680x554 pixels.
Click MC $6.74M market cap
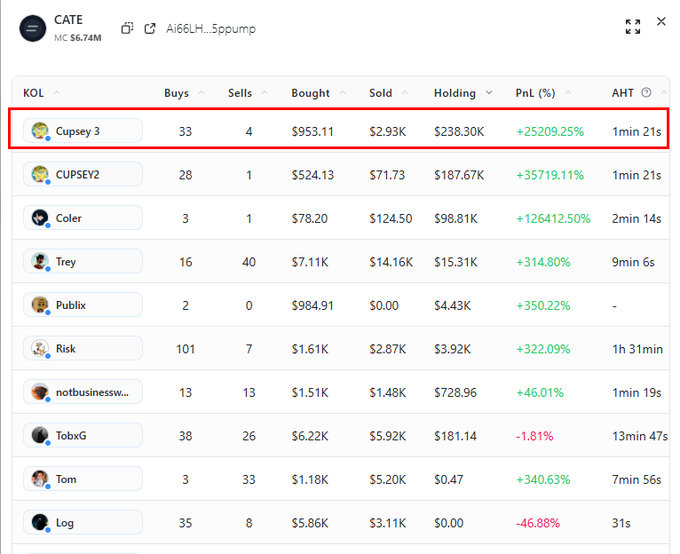point(78,38)
